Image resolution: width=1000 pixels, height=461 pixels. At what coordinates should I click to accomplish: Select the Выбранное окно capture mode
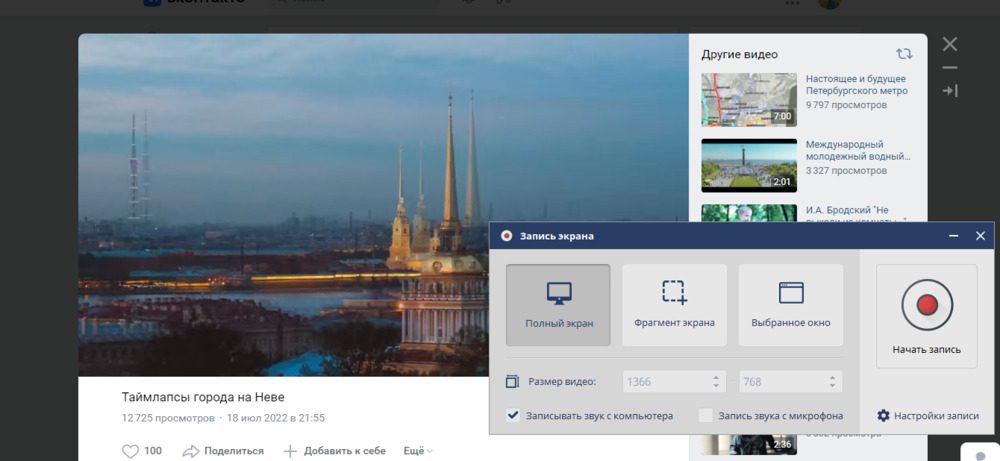(791, 305)
